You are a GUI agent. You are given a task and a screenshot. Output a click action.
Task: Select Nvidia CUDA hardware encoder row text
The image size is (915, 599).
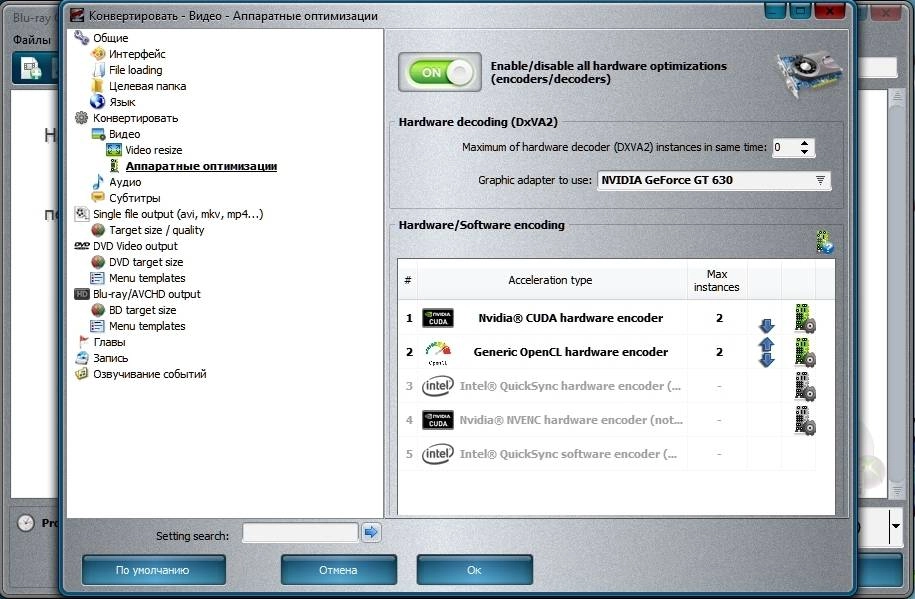tap(571, 318)
